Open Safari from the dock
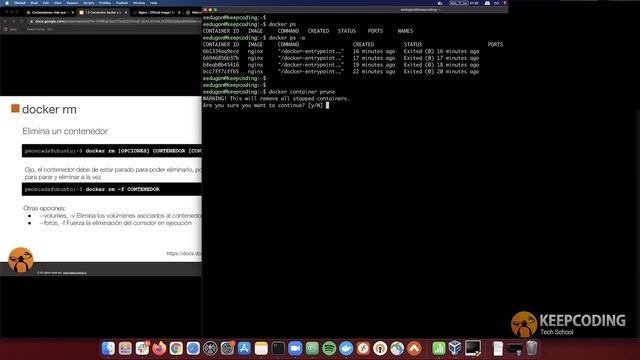640x360 pixels. 193,348
